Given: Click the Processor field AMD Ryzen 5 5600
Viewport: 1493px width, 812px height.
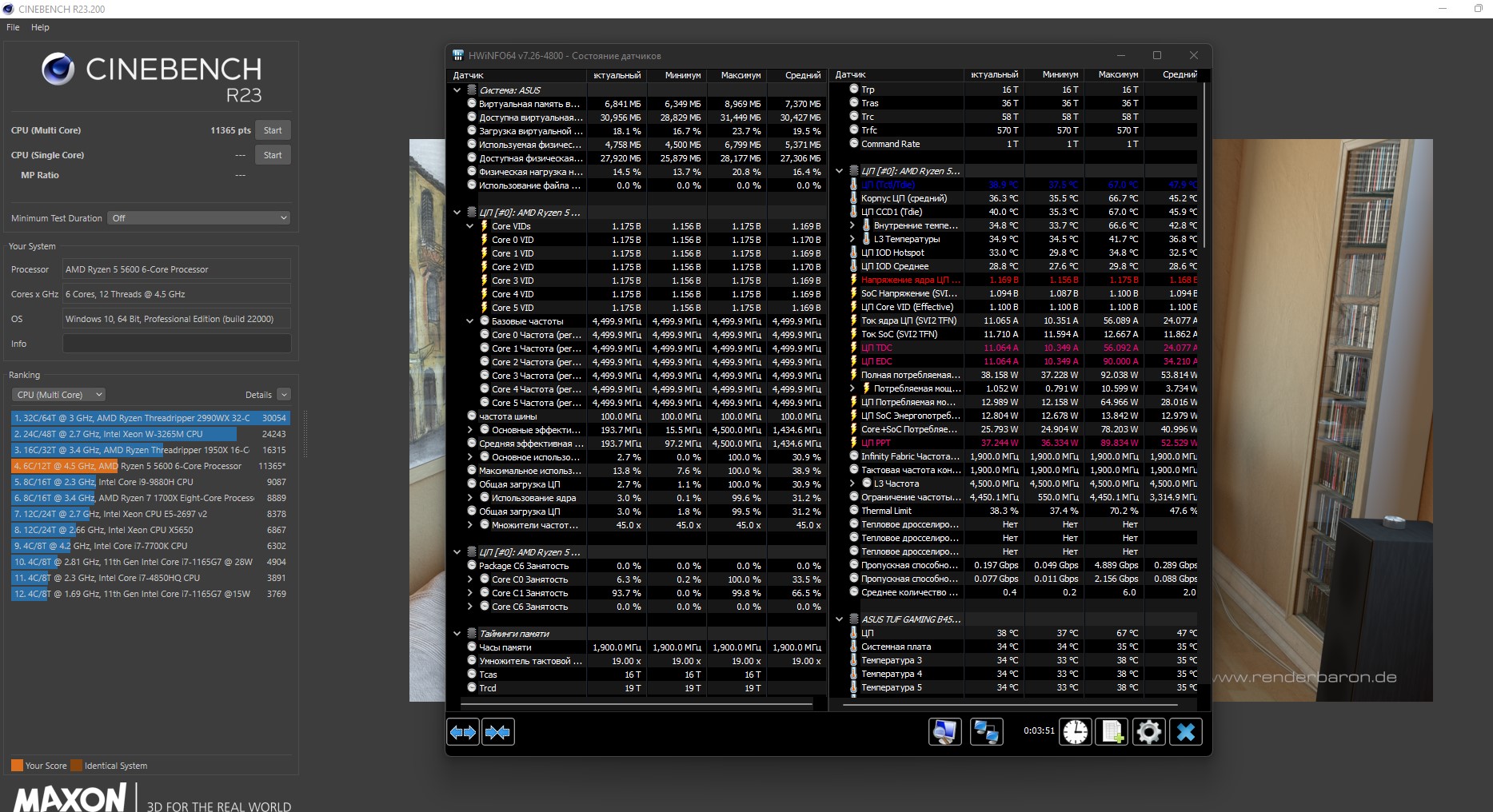Looking at the screenshot, I should 177,269.
